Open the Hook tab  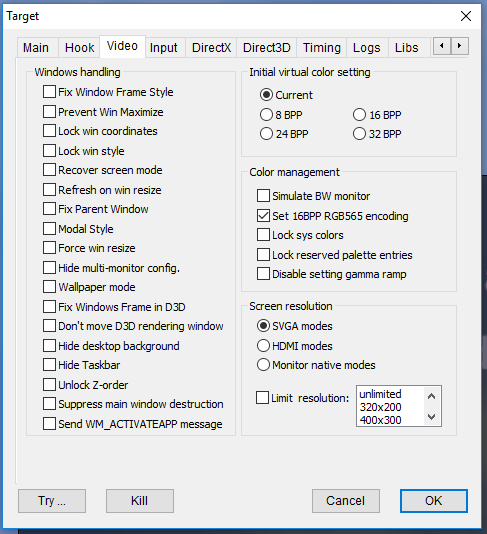click(79, 47)
